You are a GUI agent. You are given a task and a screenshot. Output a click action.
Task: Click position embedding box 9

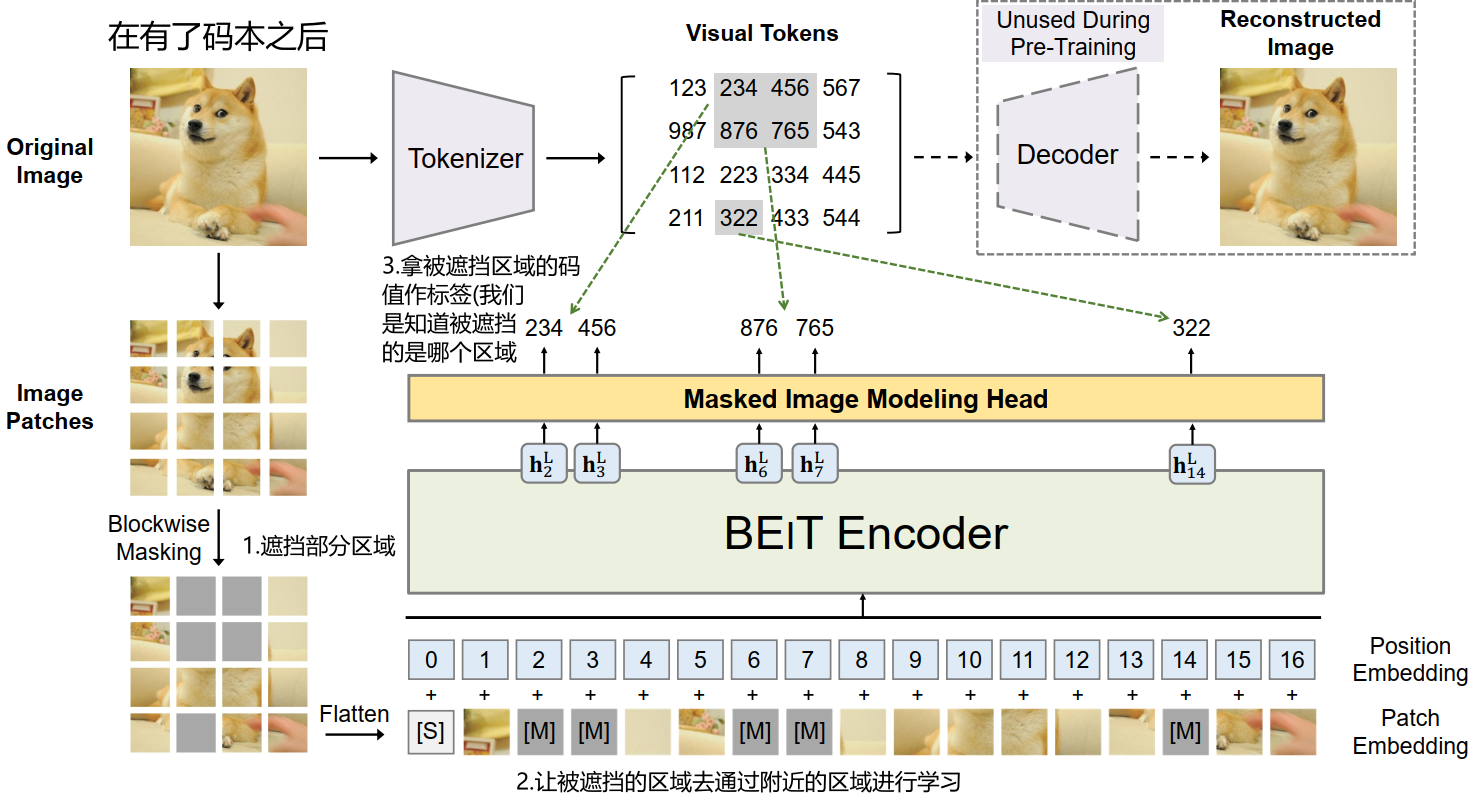coord(916,660)
